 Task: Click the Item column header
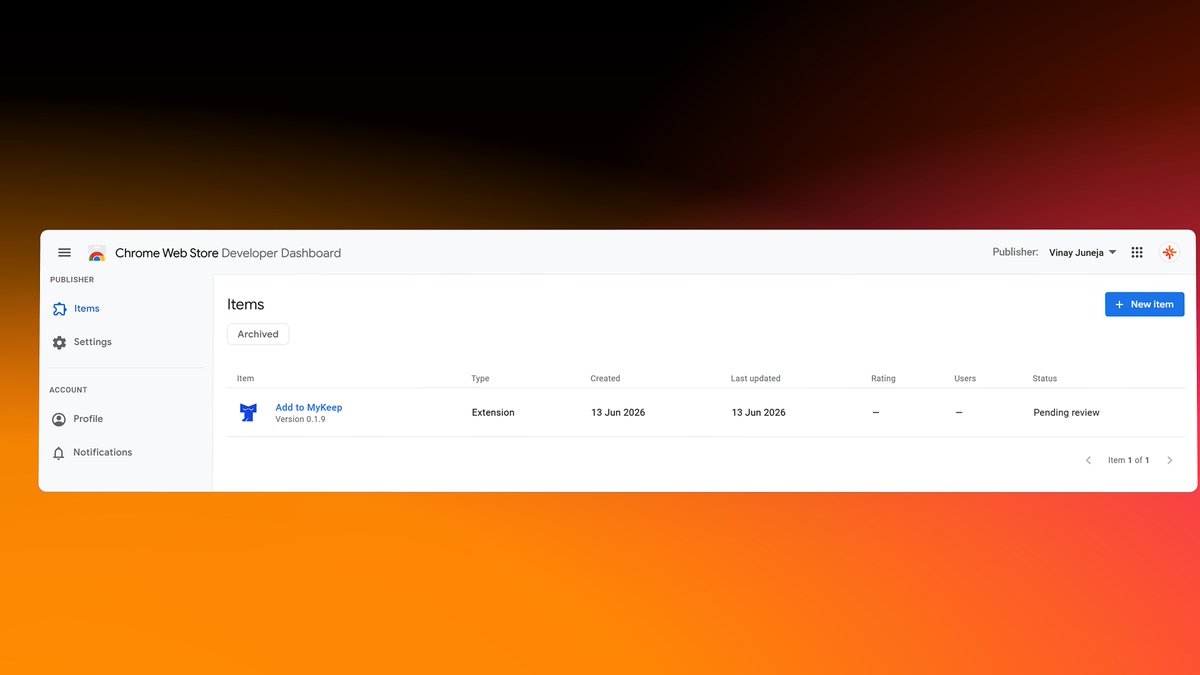point(245,379)
